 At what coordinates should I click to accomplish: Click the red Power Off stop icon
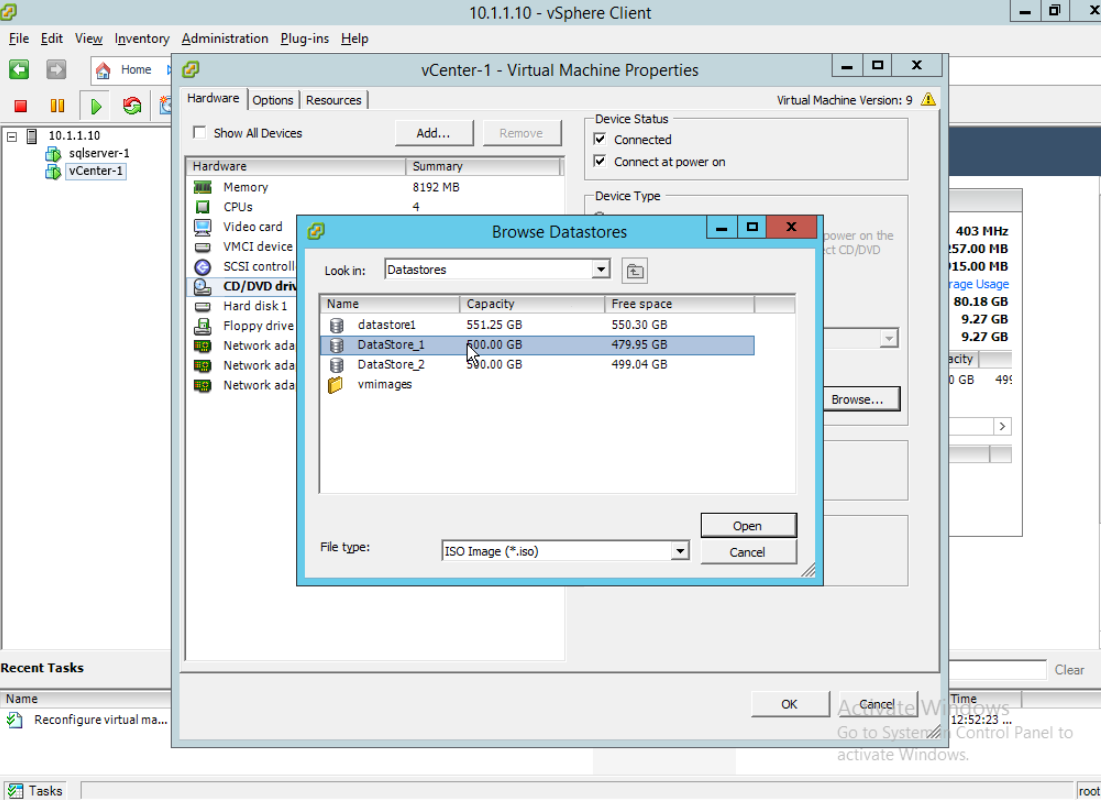[20, 106]
